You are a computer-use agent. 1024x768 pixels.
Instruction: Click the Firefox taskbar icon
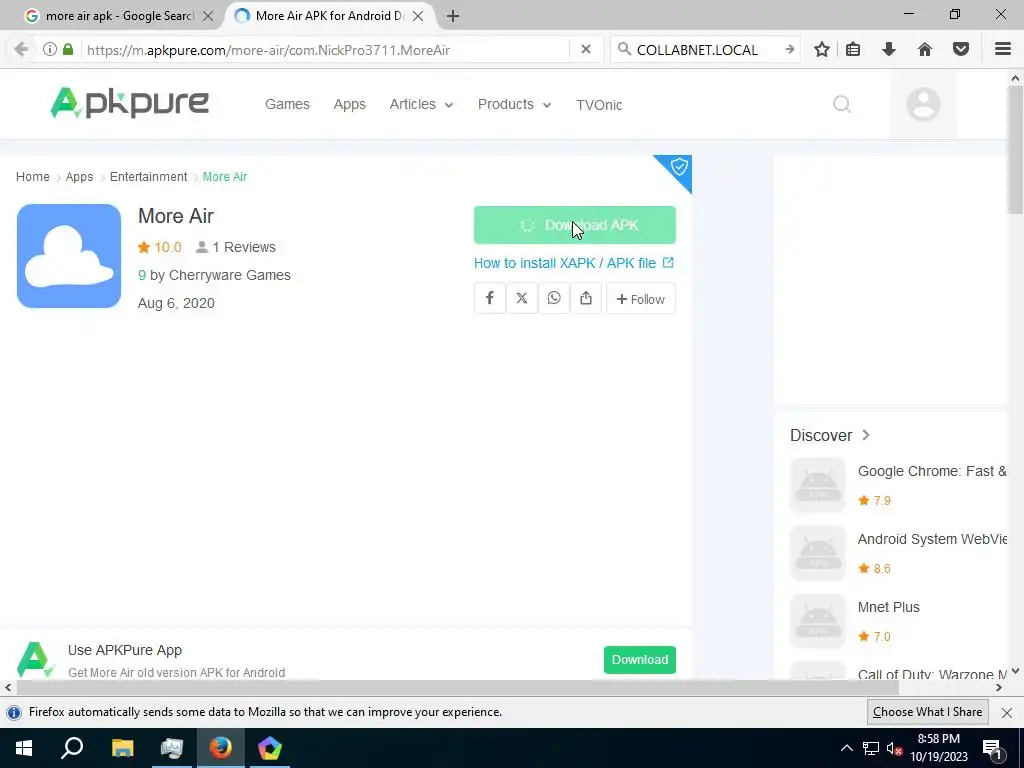point(221,748)
